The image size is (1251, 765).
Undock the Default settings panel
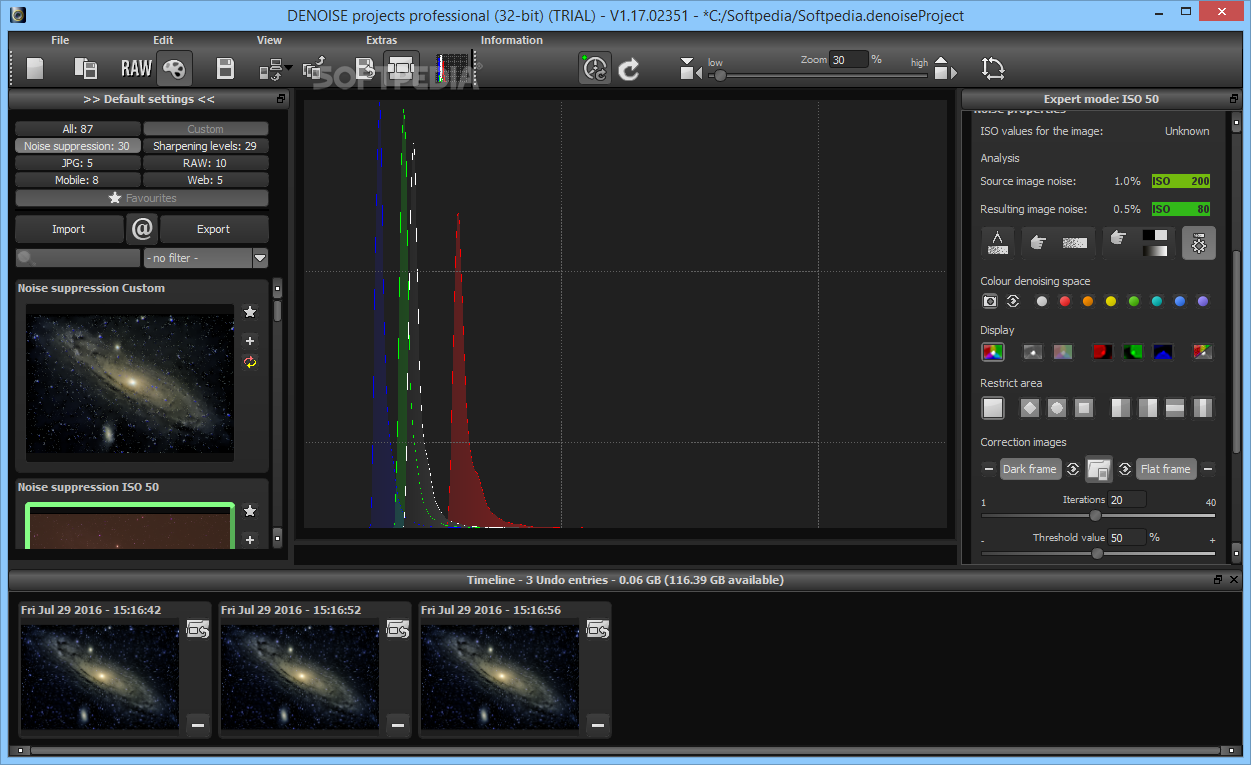[282, 99]
